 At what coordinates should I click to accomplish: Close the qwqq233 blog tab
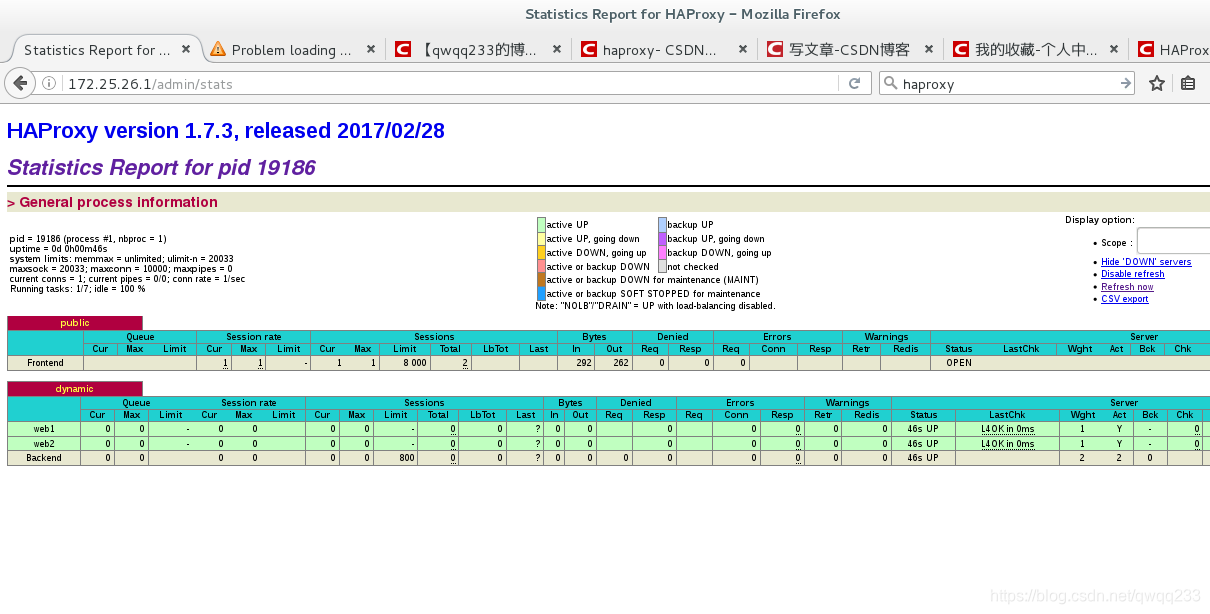coord(557,49)
